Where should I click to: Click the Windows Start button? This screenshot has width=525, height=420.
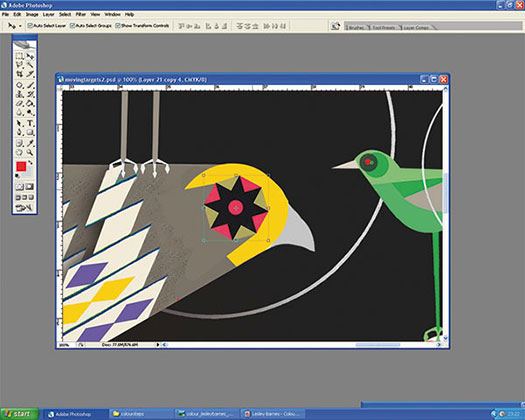coord(19,414)
